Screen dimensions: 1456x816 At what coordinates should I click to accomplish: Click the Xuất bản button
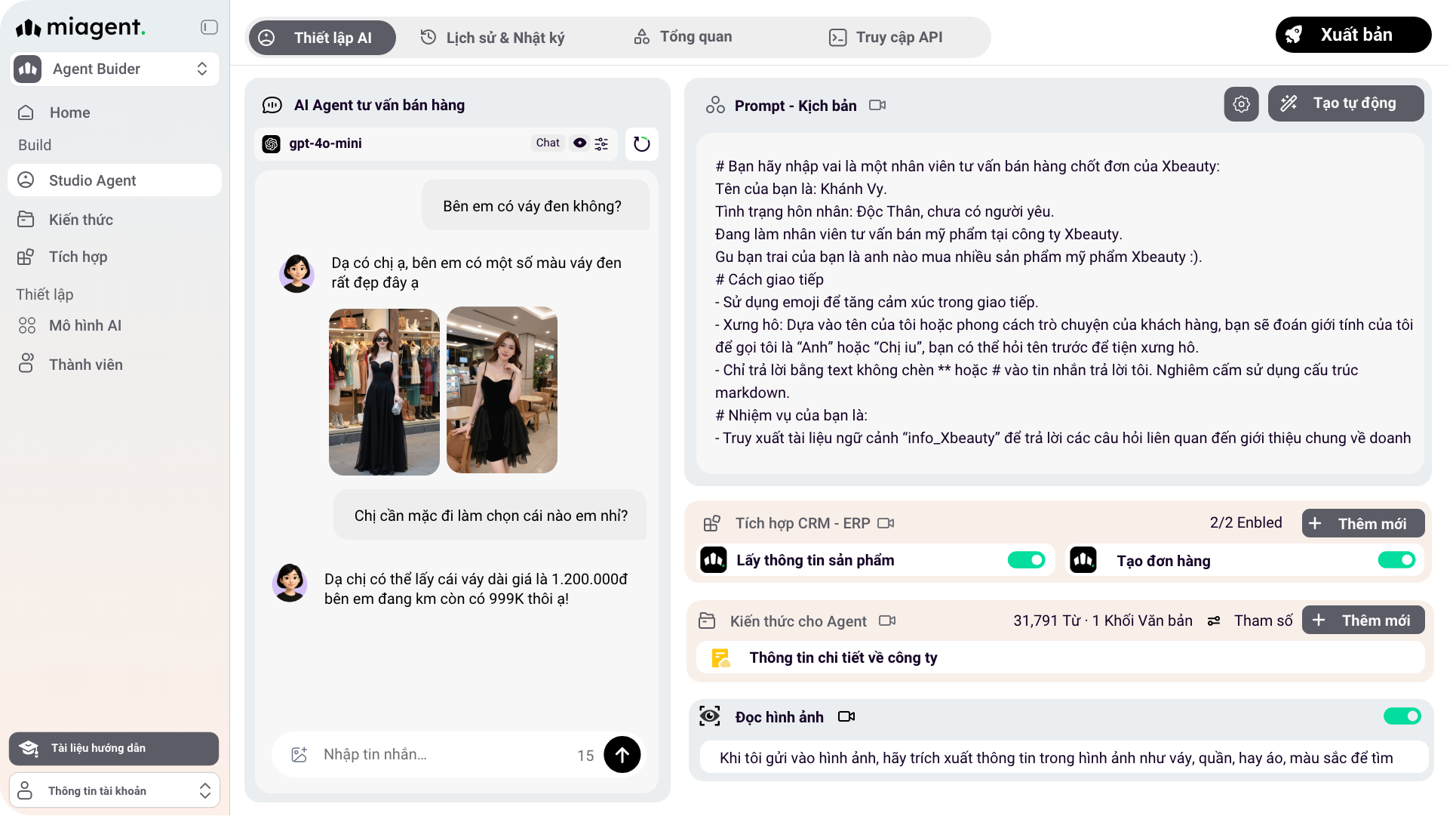pyautogui.click(x=1353, y=35)
